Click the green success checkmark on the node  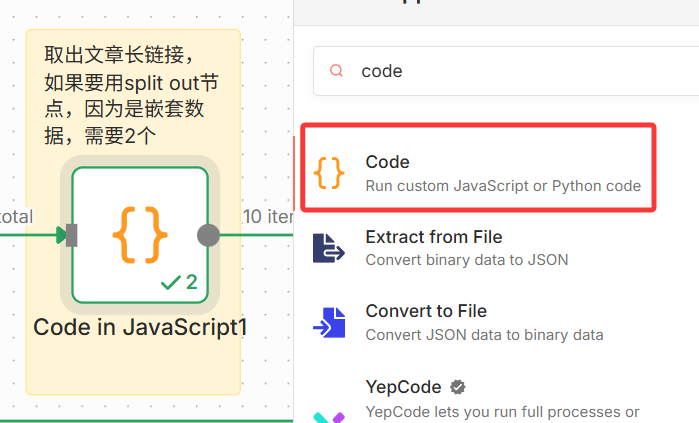170,284
